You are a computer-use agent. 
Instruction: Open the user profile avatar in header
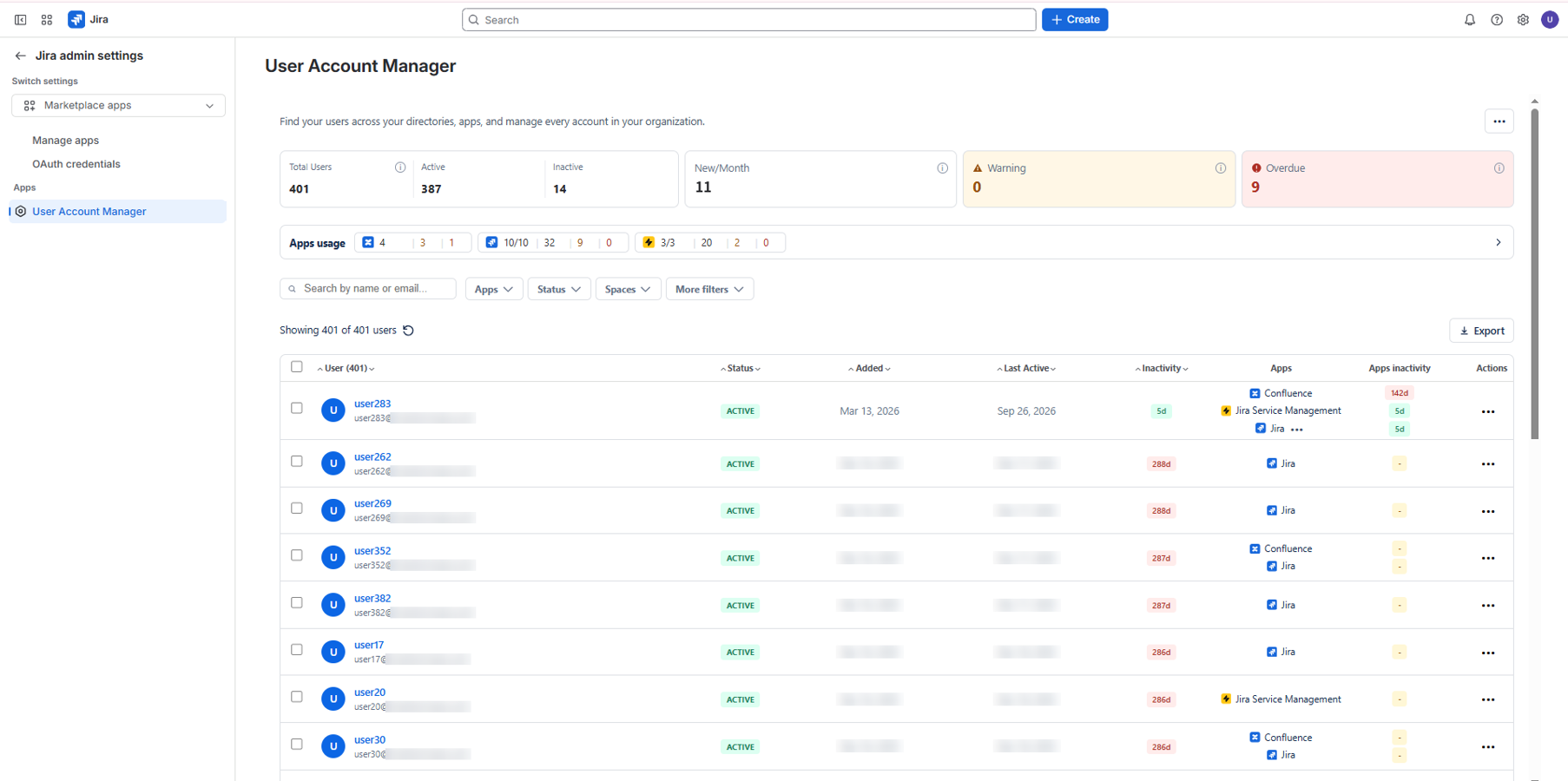[1550, 19]
